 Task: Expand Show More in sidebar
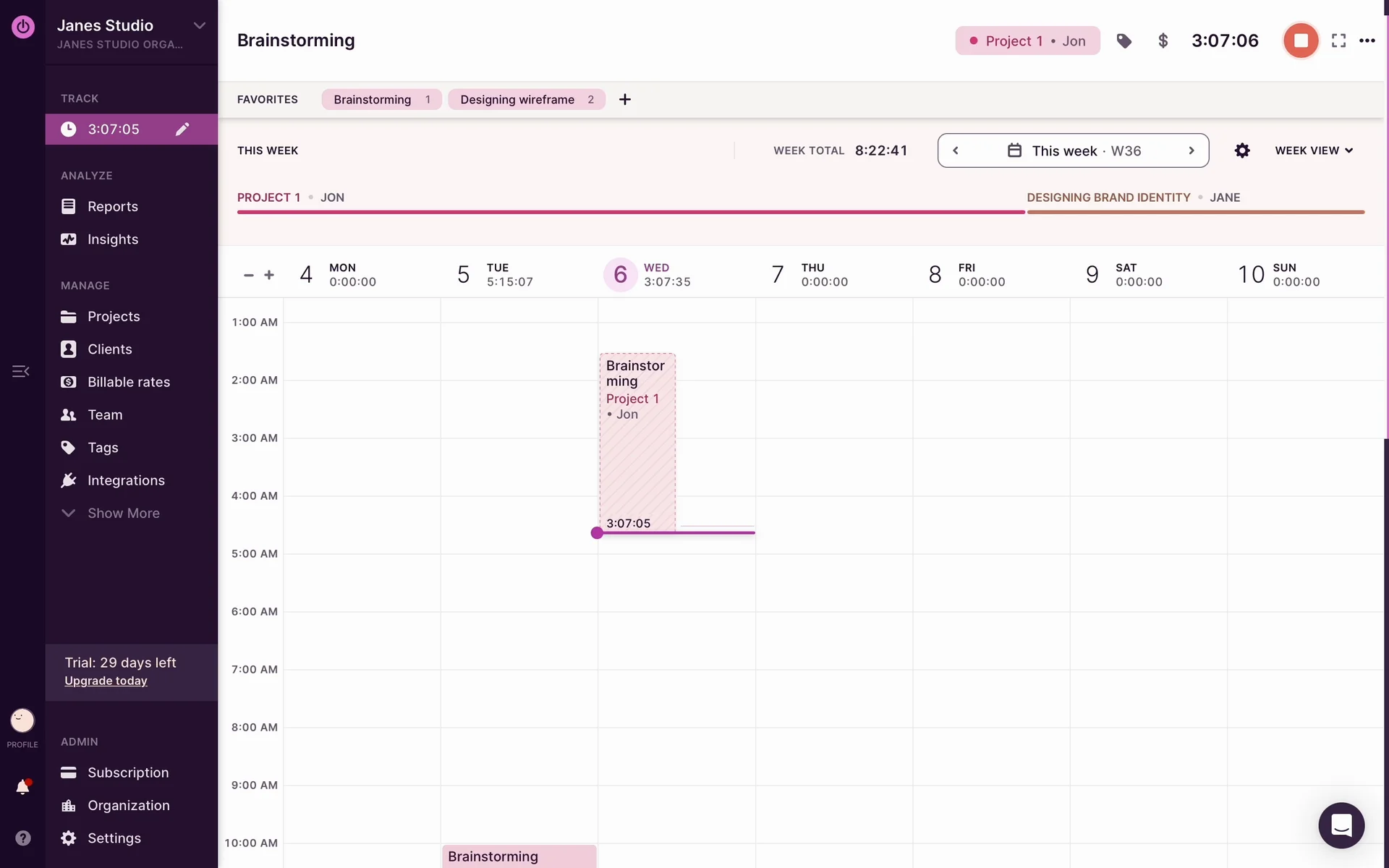click(123, 513)
